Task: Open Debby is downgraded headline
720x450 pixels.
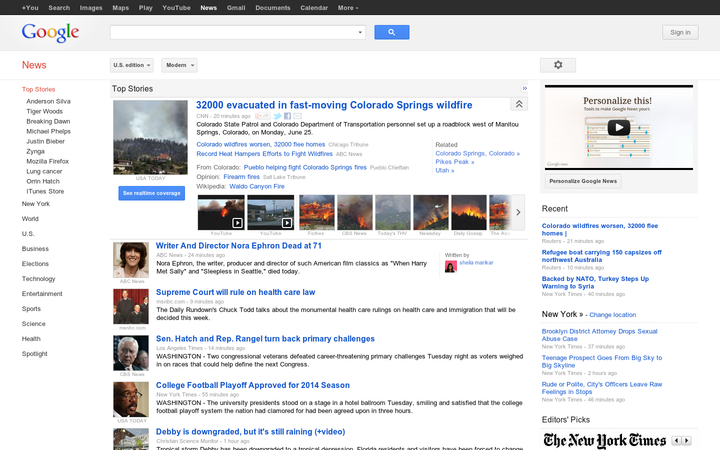Action: (250, 432)
